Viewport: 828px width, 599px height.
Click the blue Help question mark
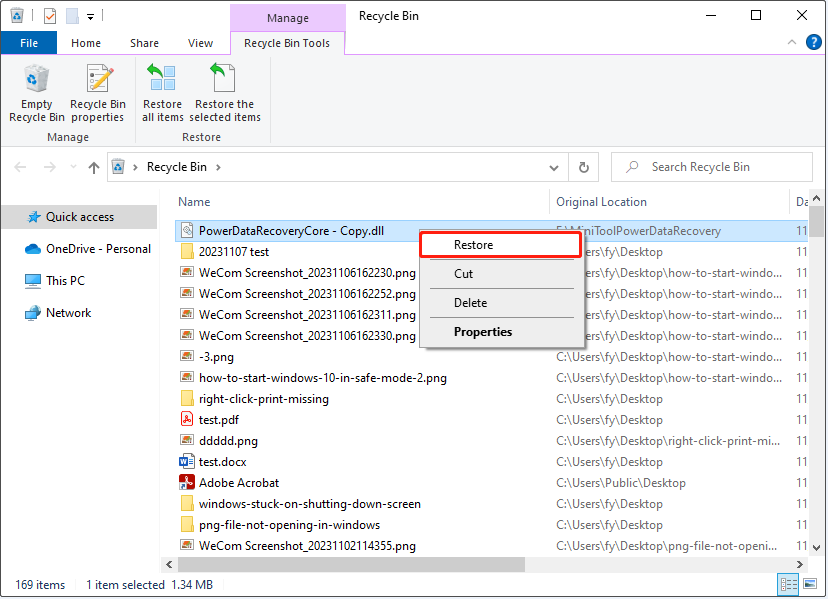pyautogui.click(x=813, y=42)
